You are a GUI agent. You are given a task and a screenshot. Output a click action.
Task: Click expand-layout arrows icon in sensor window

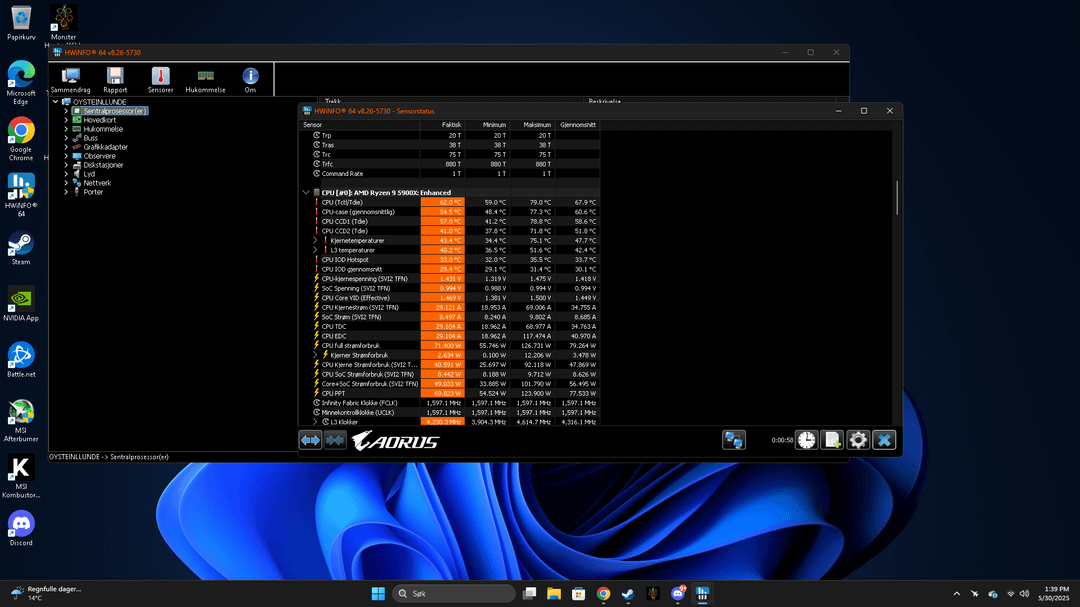click(311, 440)
